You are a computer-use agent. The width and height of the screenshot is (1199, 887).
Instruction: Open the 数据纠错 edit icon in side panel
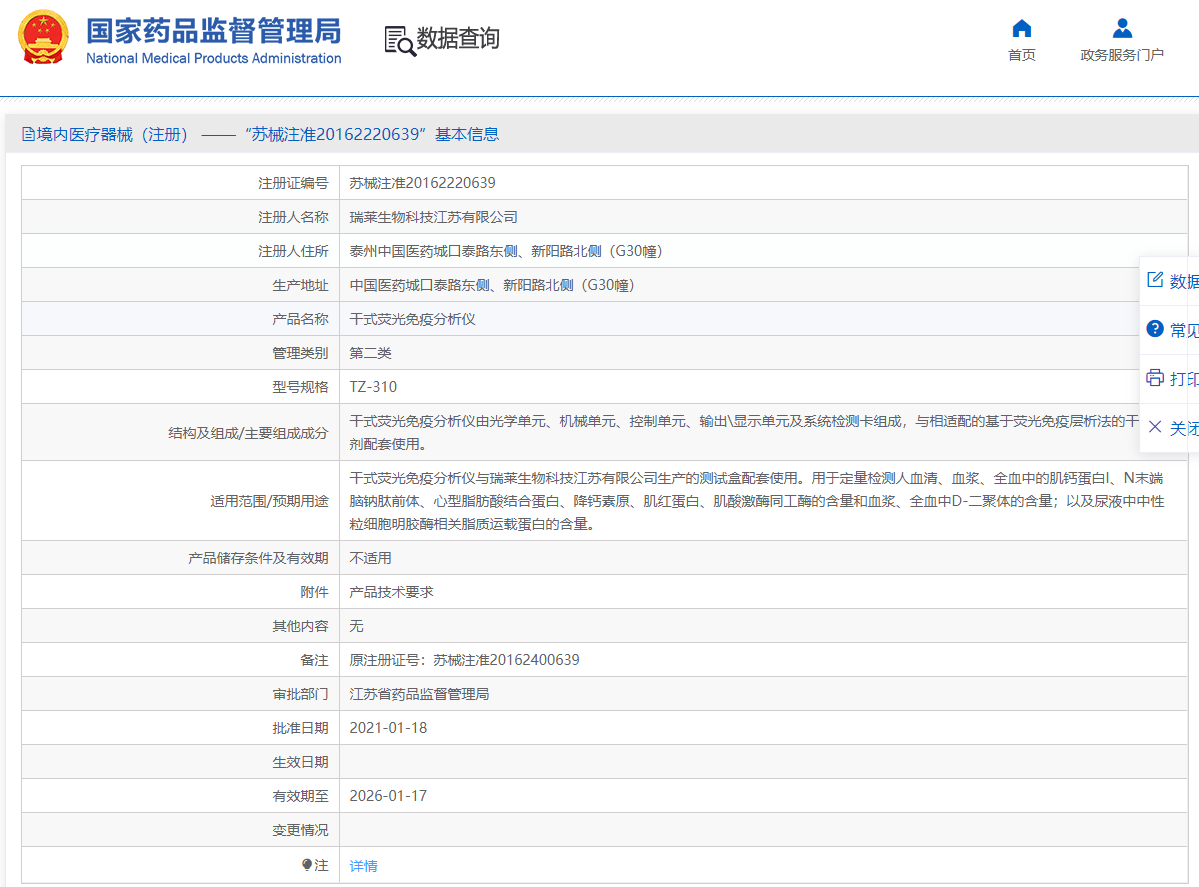1155,280
